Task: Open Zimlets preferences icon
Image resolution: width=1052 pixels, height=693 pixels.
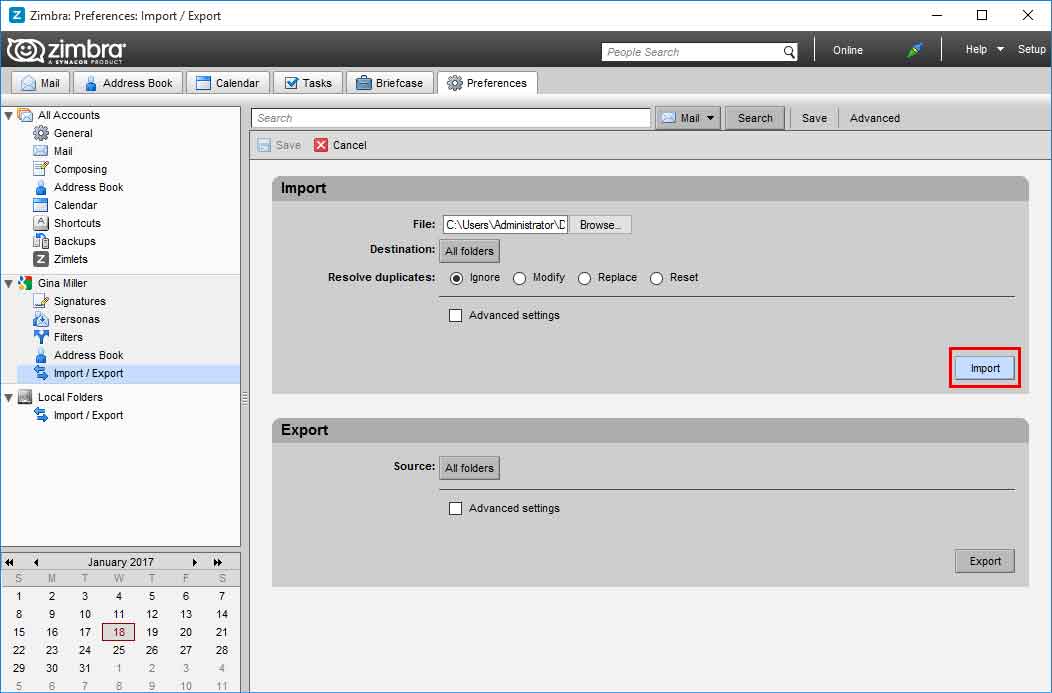Action: [x=41, y=259]
